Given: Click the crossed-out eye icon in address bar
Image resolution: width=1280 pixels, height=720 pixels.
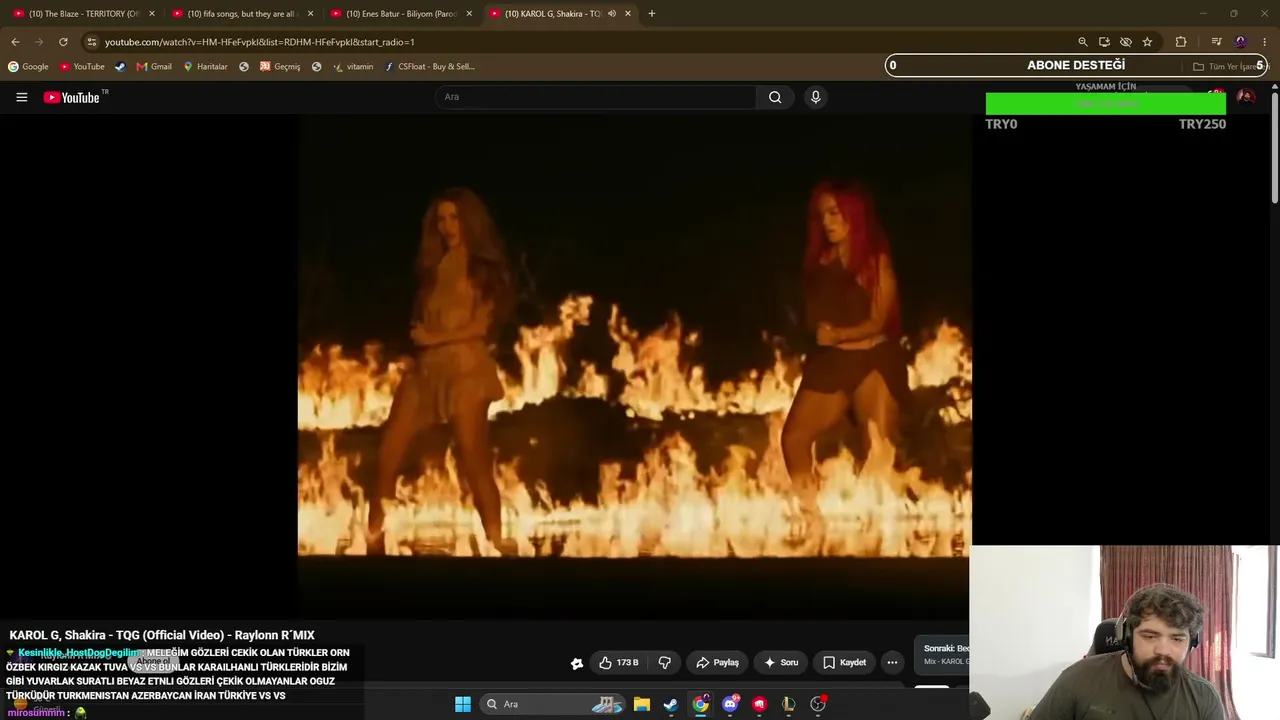Looking at the screenshot, I should click(1125, 42).
